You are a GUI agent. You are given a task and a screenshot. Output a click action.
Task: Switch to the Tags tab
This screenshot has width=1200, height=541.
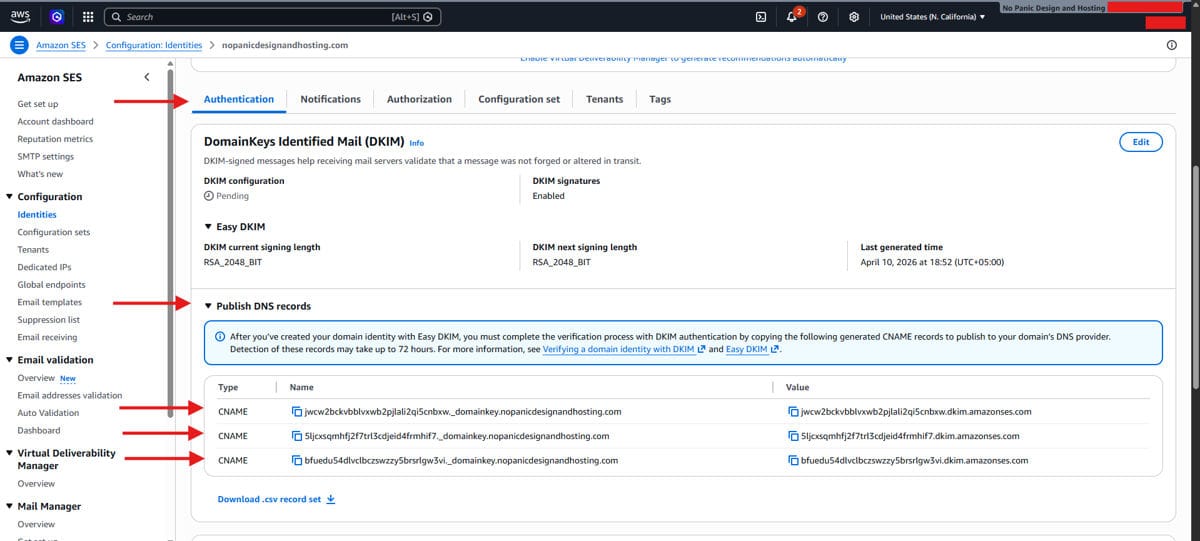point(660,99)
